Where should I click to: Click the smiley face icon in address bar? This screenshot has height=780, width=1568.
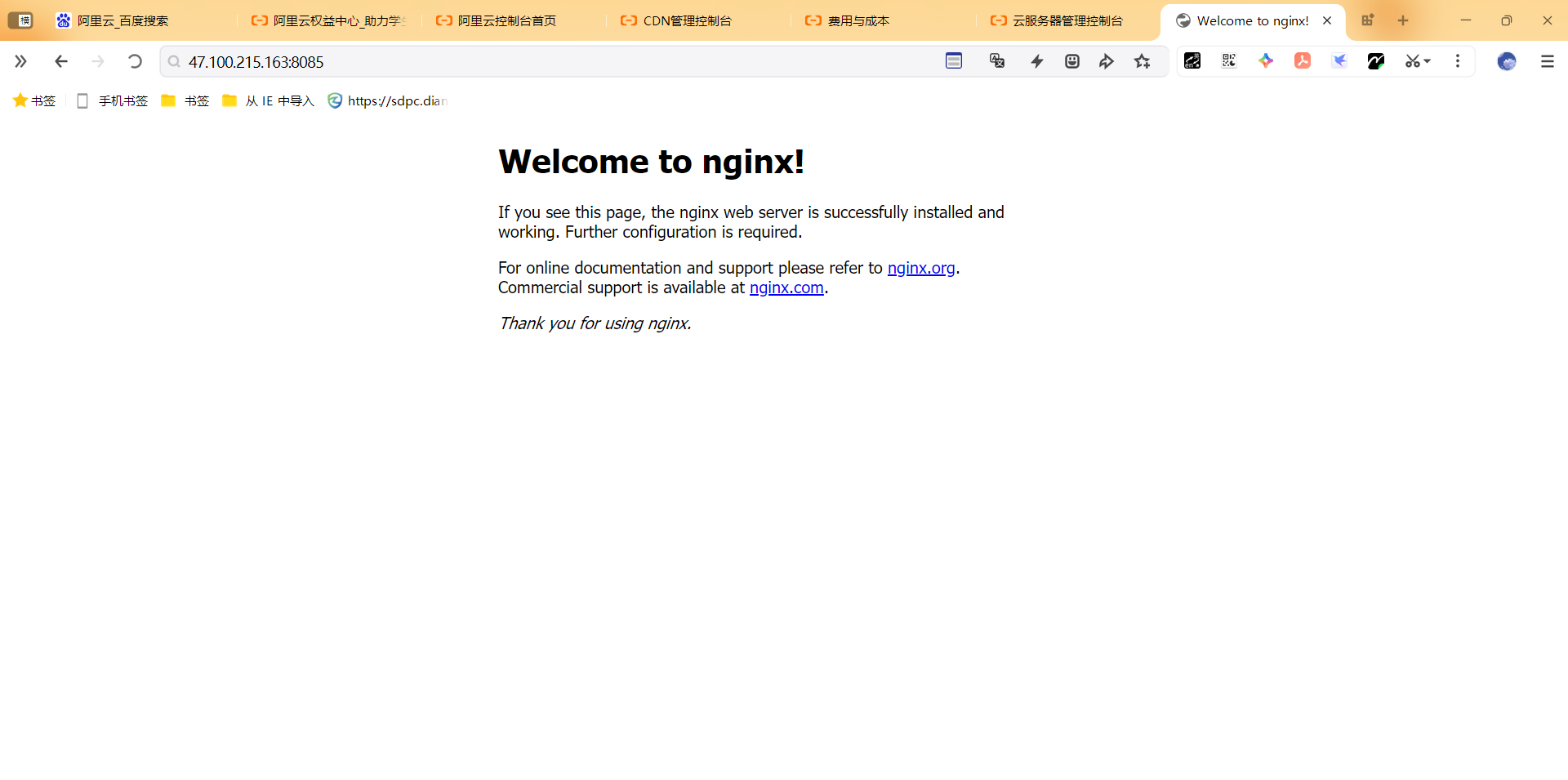(x=1072, y=61)
